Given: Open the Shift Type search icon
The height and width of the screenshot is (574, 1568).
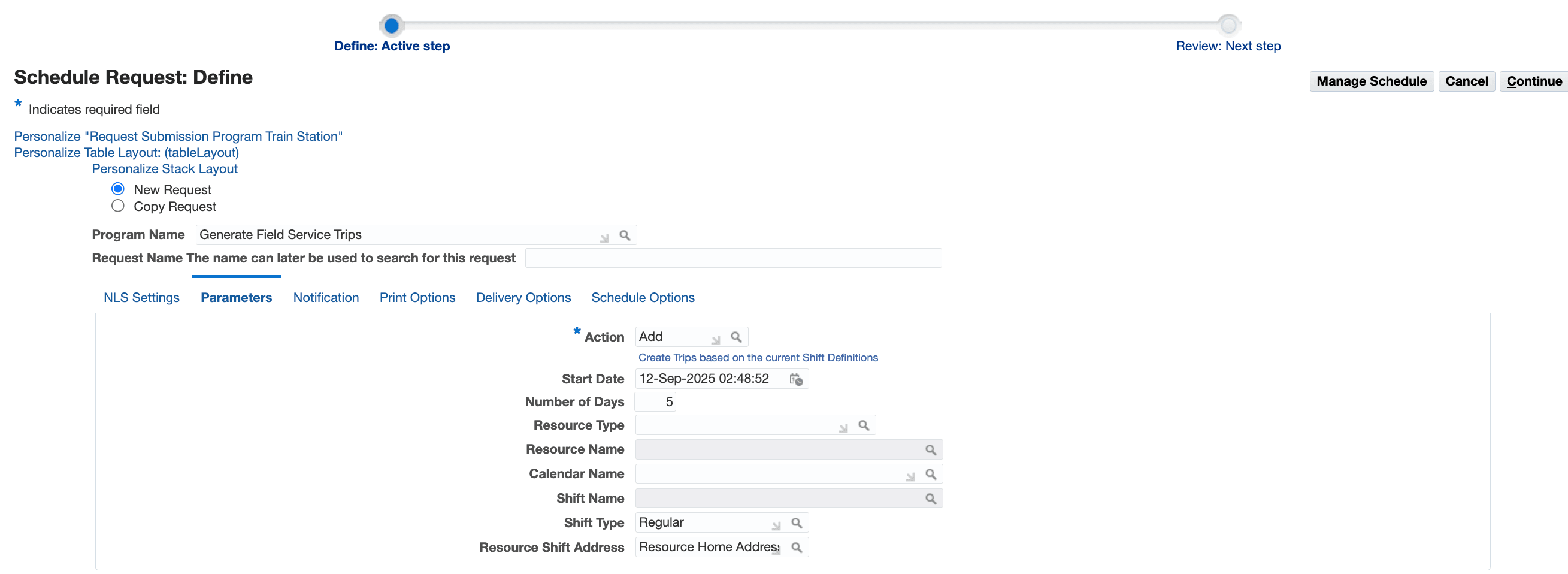Looking at the screenshot, I should click(x=797, y=522).
